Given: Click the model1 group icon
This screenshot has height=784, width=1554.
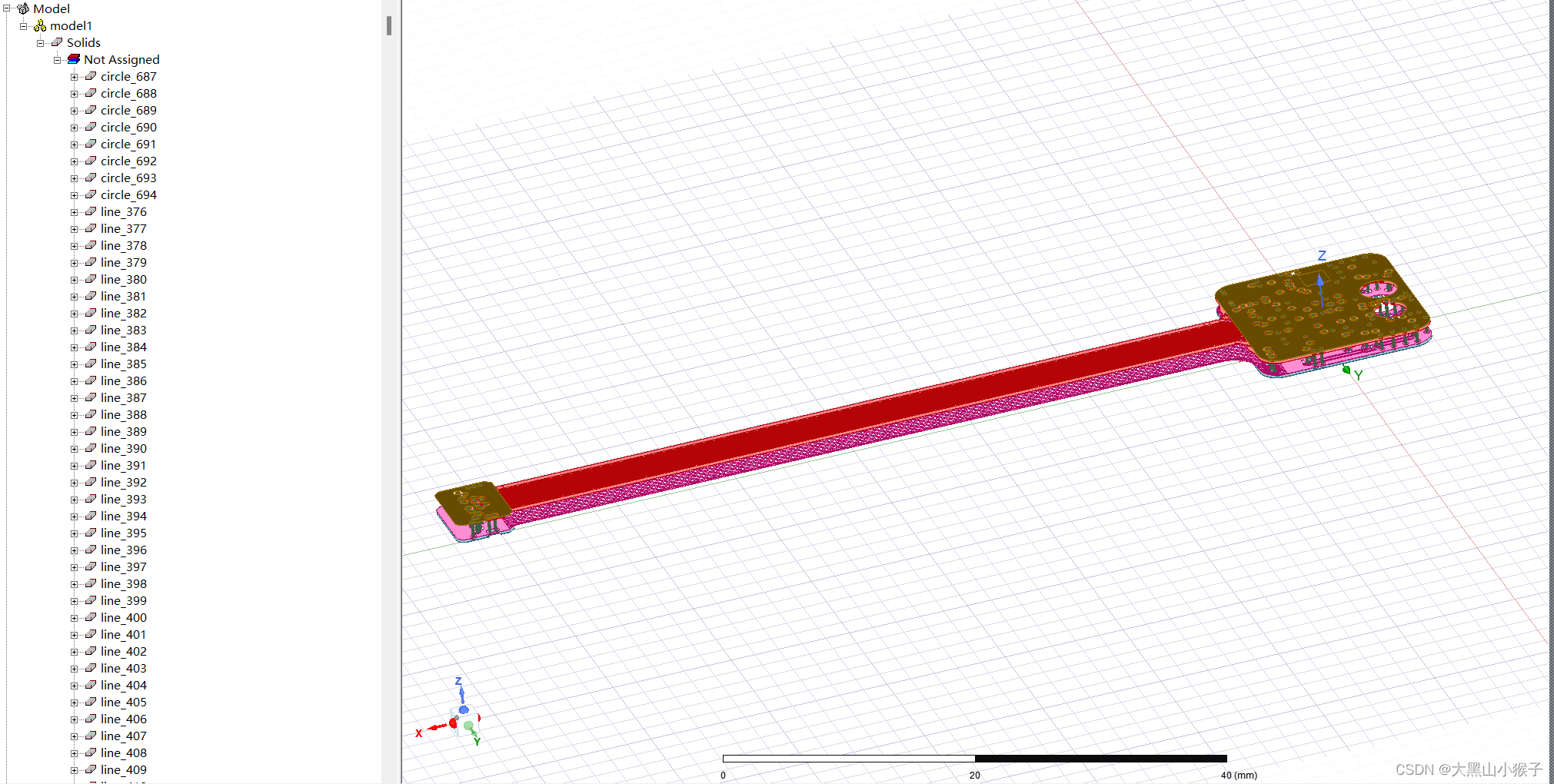Looking at the screenshot, I should [40, 25].
